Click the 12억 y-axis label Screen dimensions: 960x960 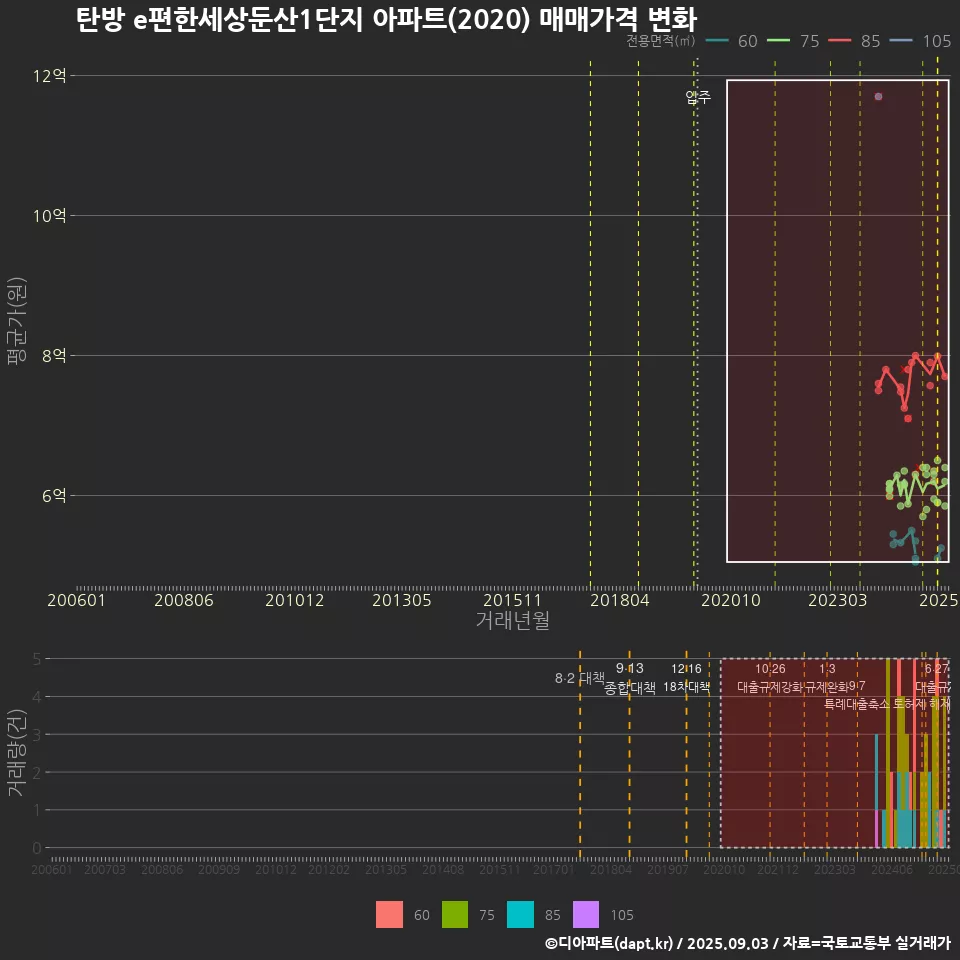point(50,76)
